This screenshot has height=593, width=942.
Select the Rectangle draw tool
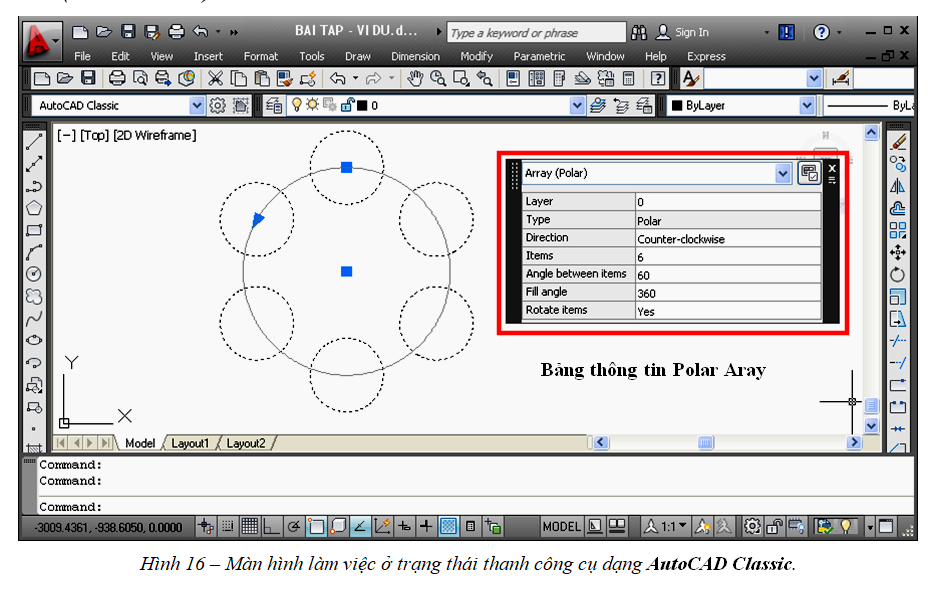[x=34, y=230]
